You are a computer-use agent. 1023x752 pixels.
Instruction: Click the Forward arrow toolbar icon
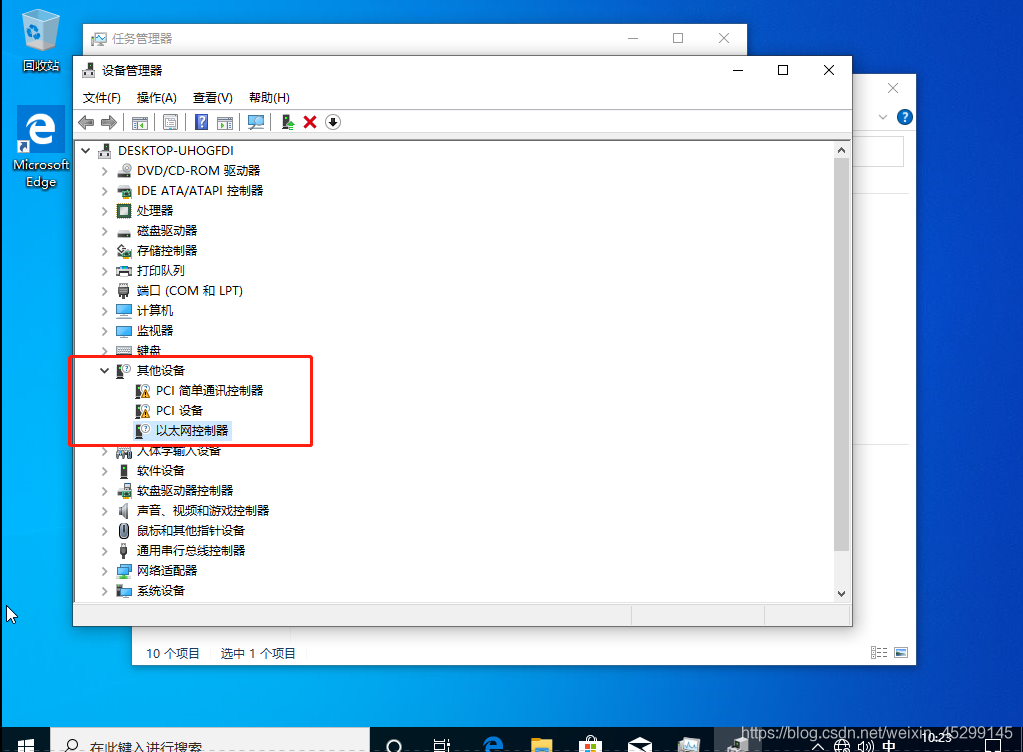coord(109,122)
